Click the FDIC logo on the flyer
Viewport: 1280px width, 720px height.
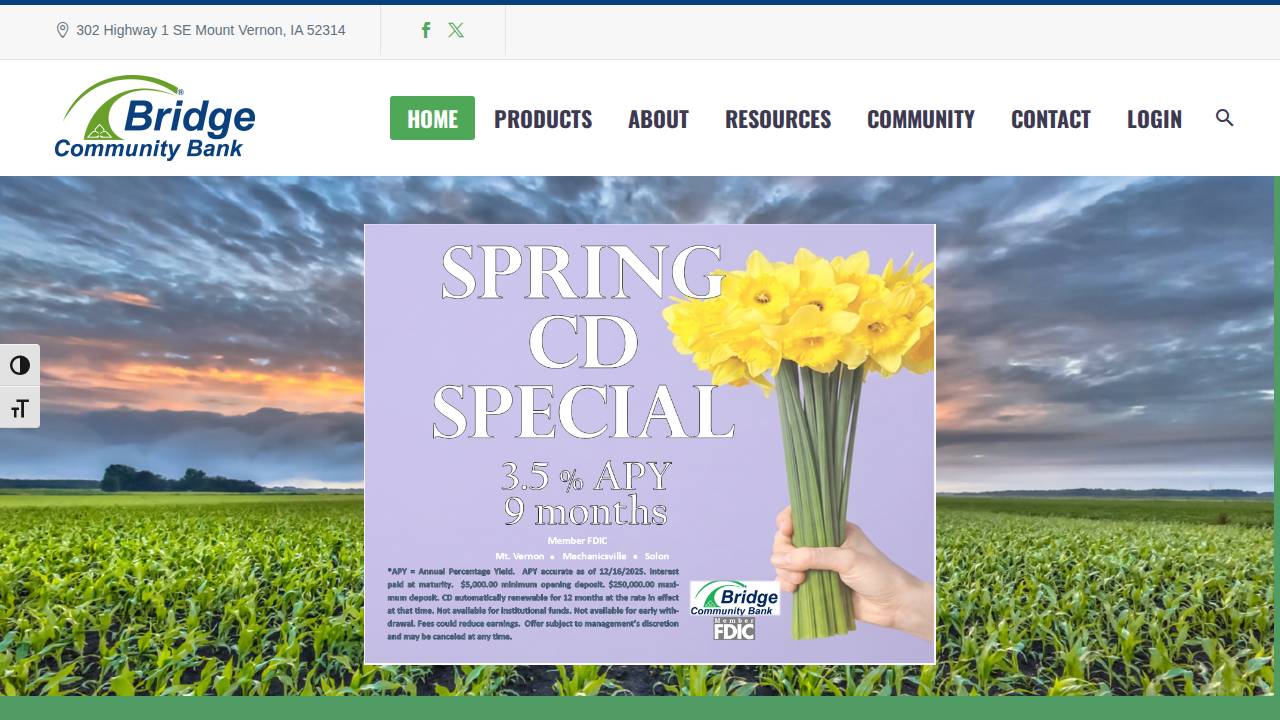(x=733, y=630)
